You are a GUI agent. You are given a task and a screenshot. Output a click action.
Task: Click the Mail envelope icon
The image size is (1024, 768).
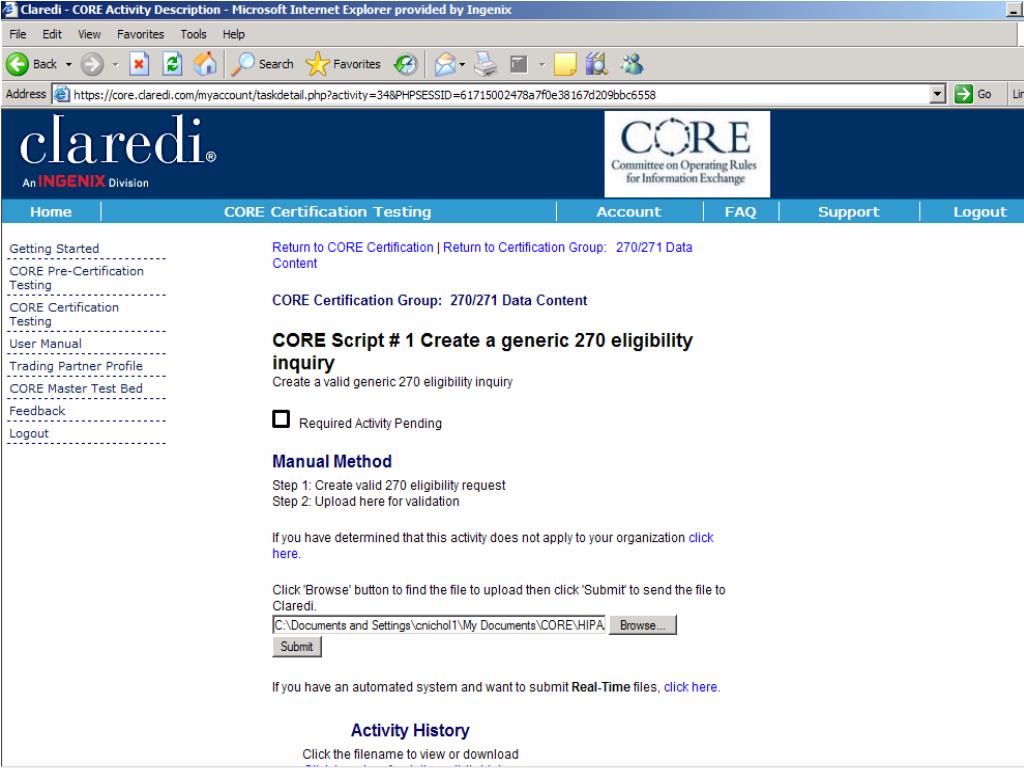click(445, 64)
